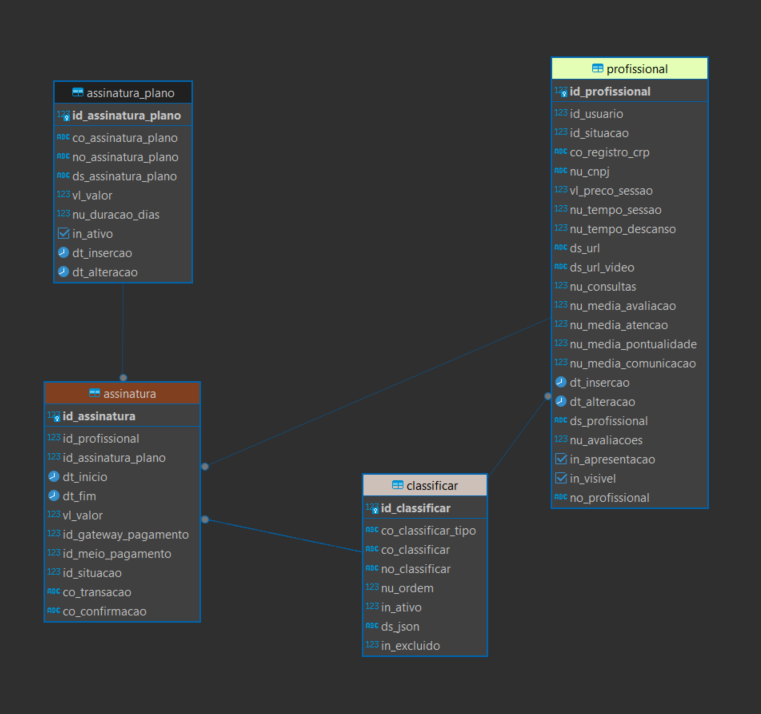The image size is (761, 714).
Task: Select the co_classificar_tipo column
Action: 428,530
